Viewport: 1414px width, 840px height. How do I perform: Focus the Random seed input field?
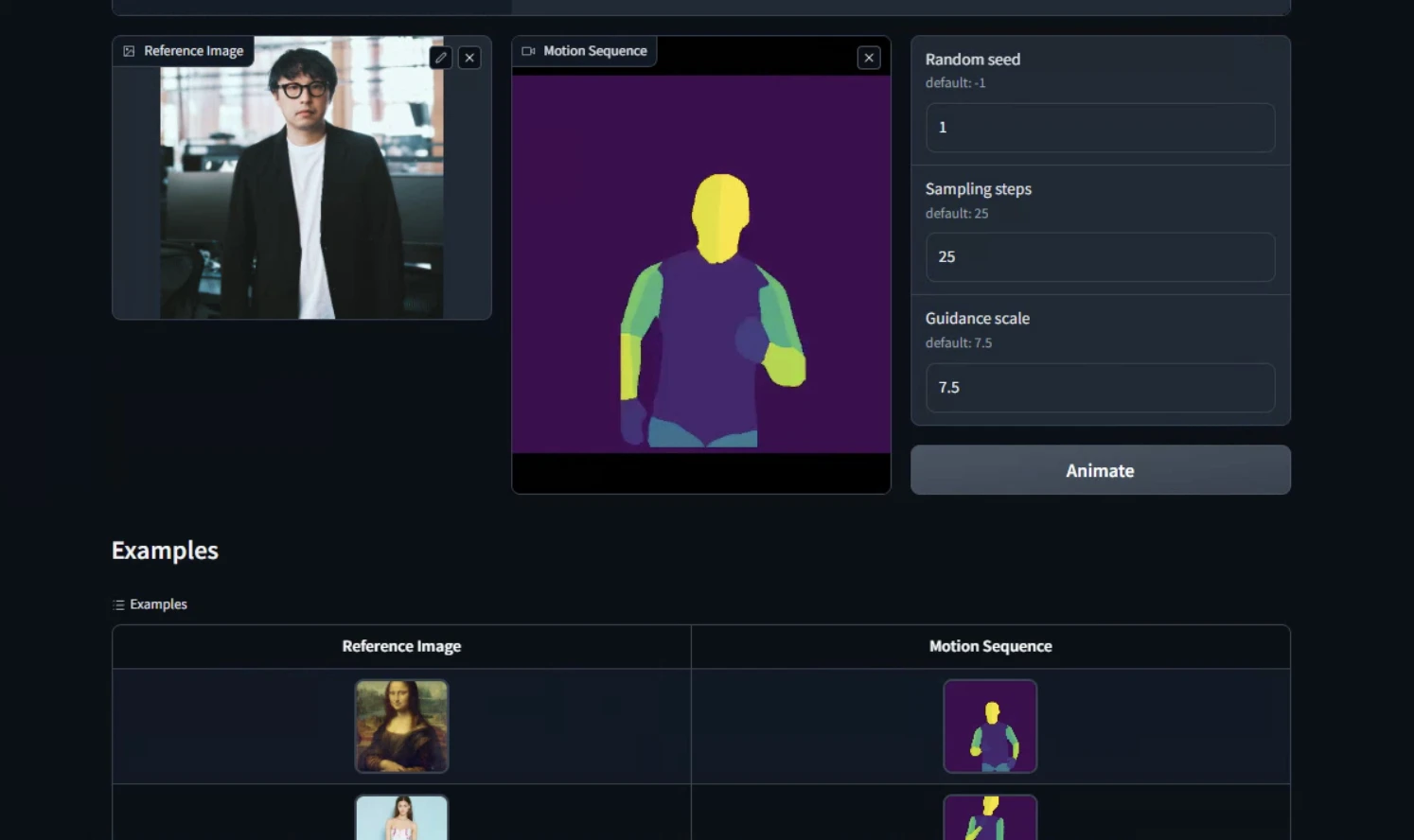point(1100,128)
